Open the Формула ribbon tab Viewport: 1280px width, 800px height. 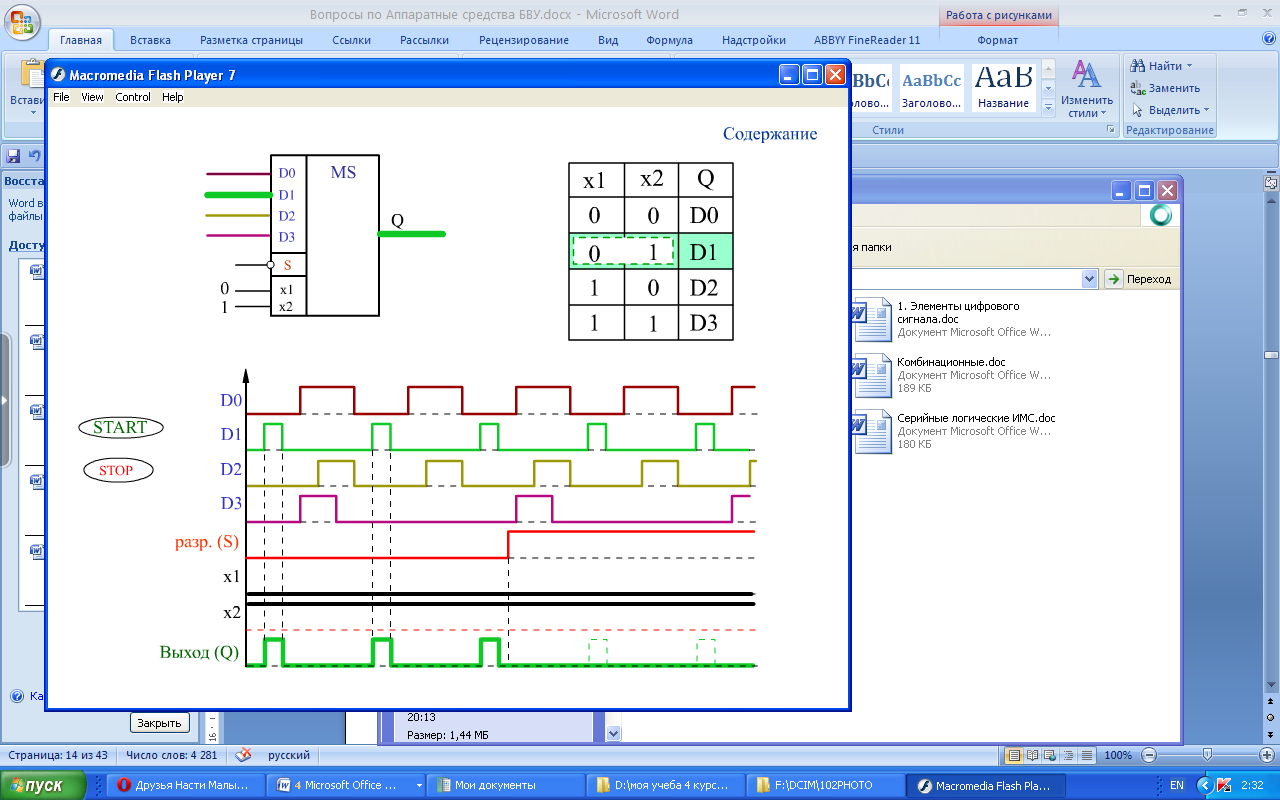(x=669, y=40)
